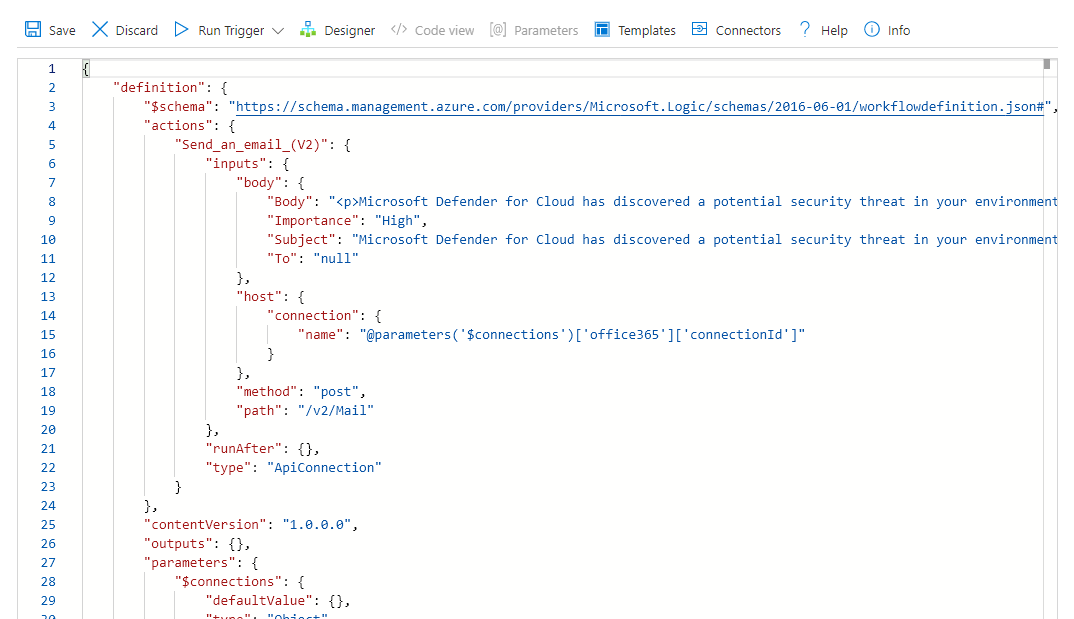Open the workflowdefinition.json schema URL link

coord(637,106)
